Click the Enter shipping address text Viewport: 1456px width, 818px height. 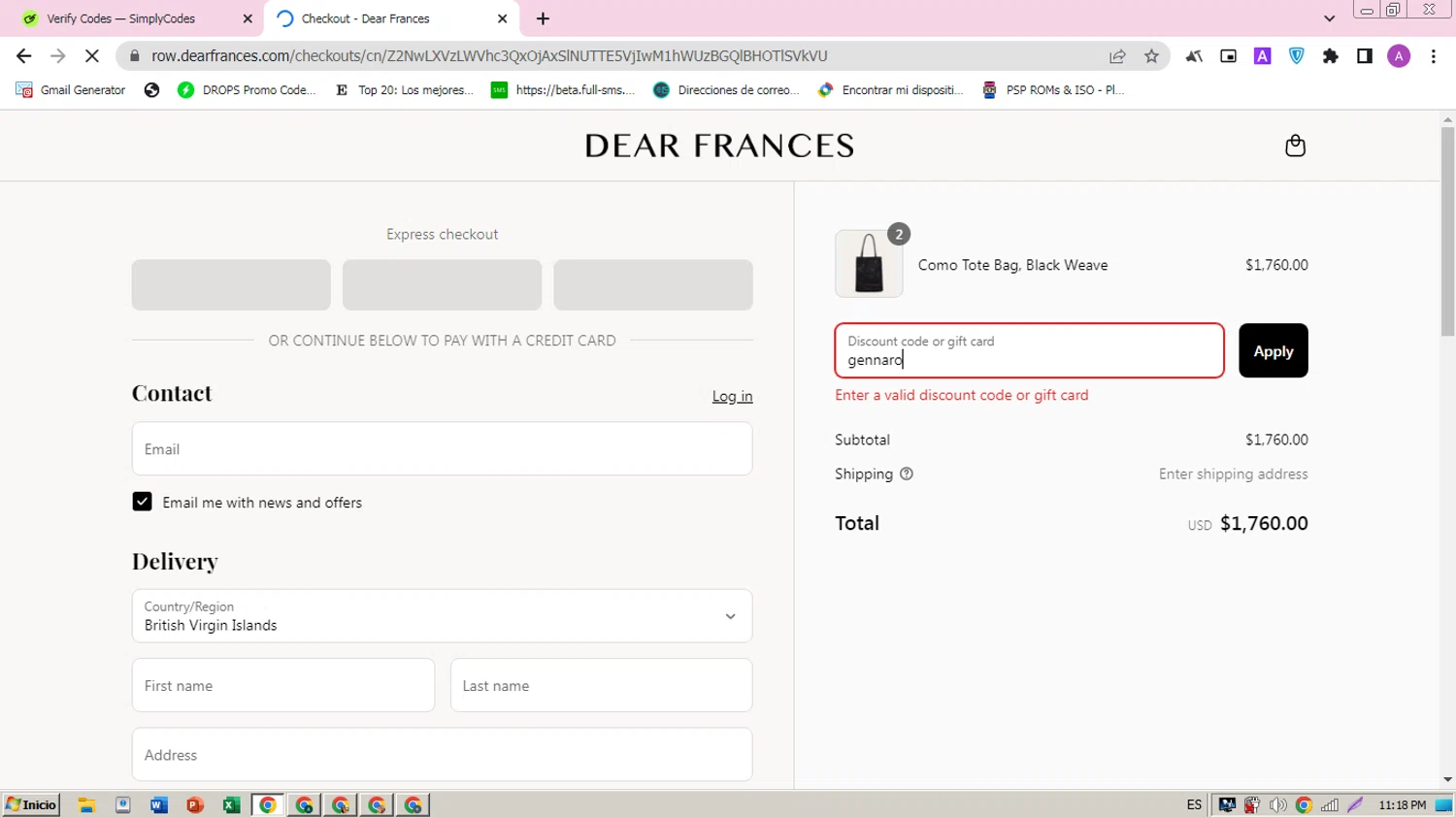coord(1233,474)
